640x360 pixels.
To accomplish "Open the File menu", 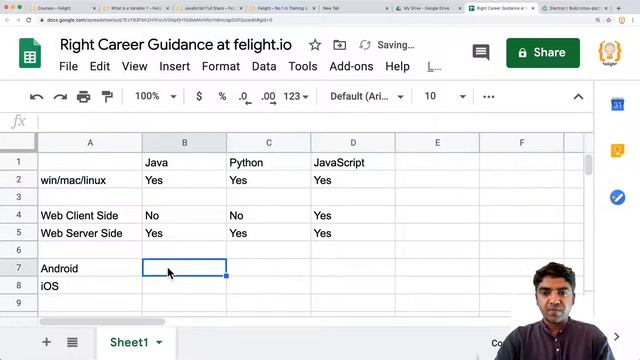I will coord(69,67).
